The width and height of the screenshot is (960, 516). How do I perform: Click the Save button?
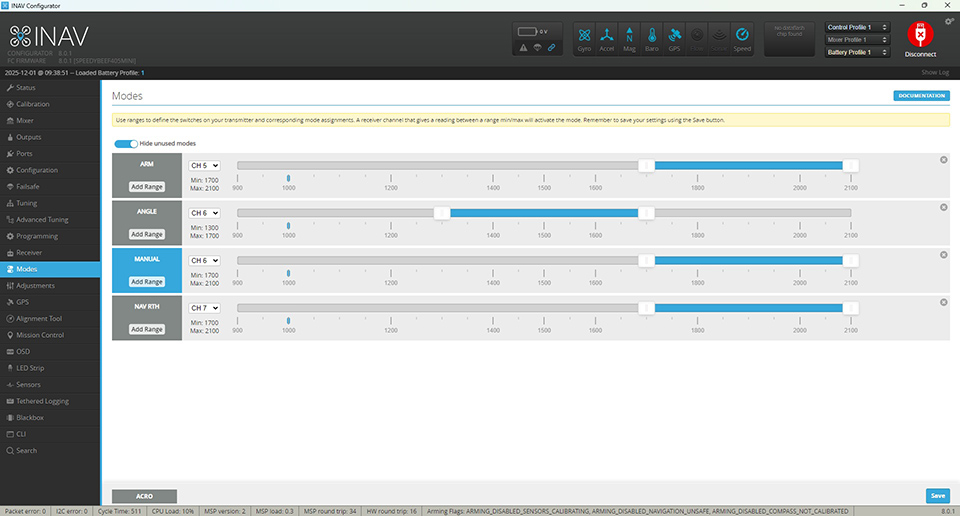click(x=937, y=495)
